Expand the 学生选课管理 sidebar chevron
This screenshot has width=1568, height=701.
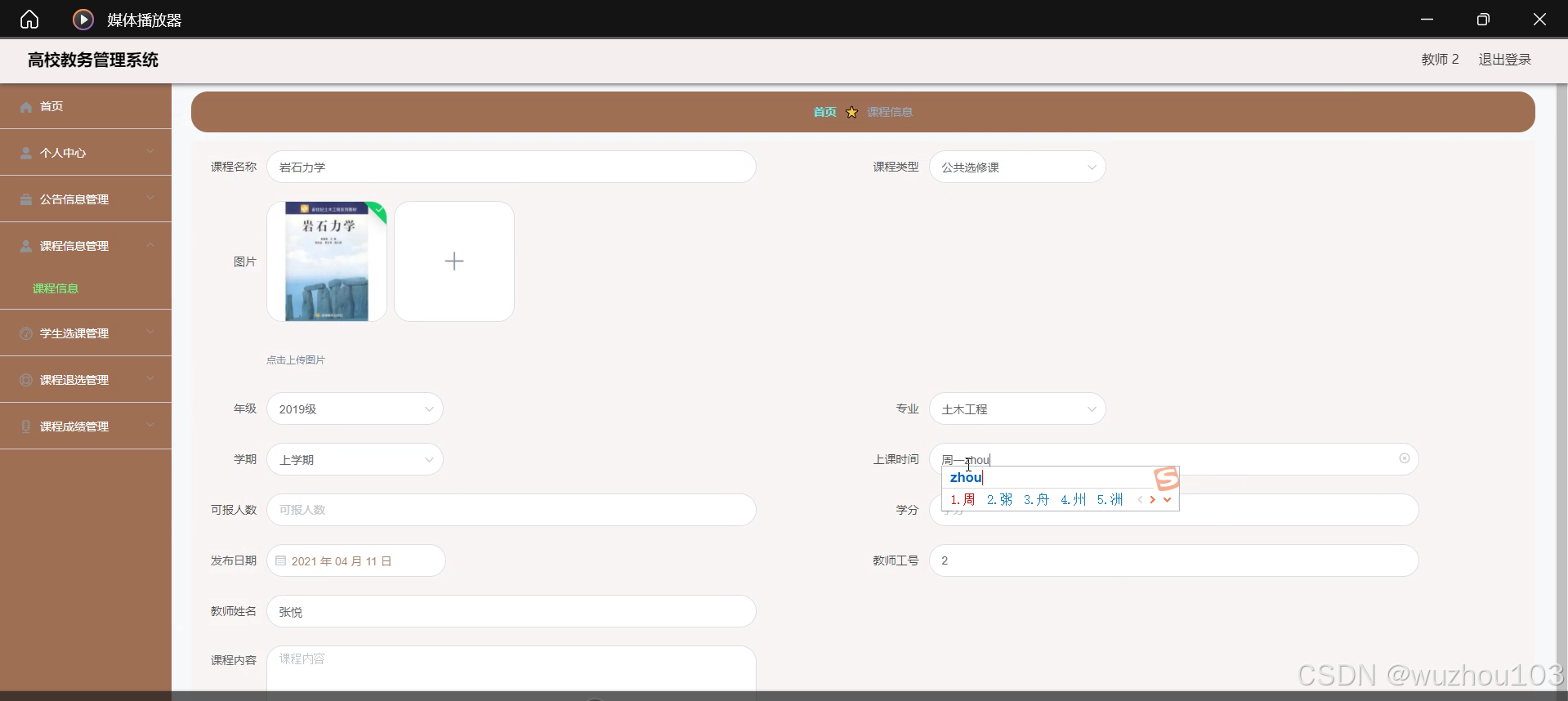coord(150,333)
